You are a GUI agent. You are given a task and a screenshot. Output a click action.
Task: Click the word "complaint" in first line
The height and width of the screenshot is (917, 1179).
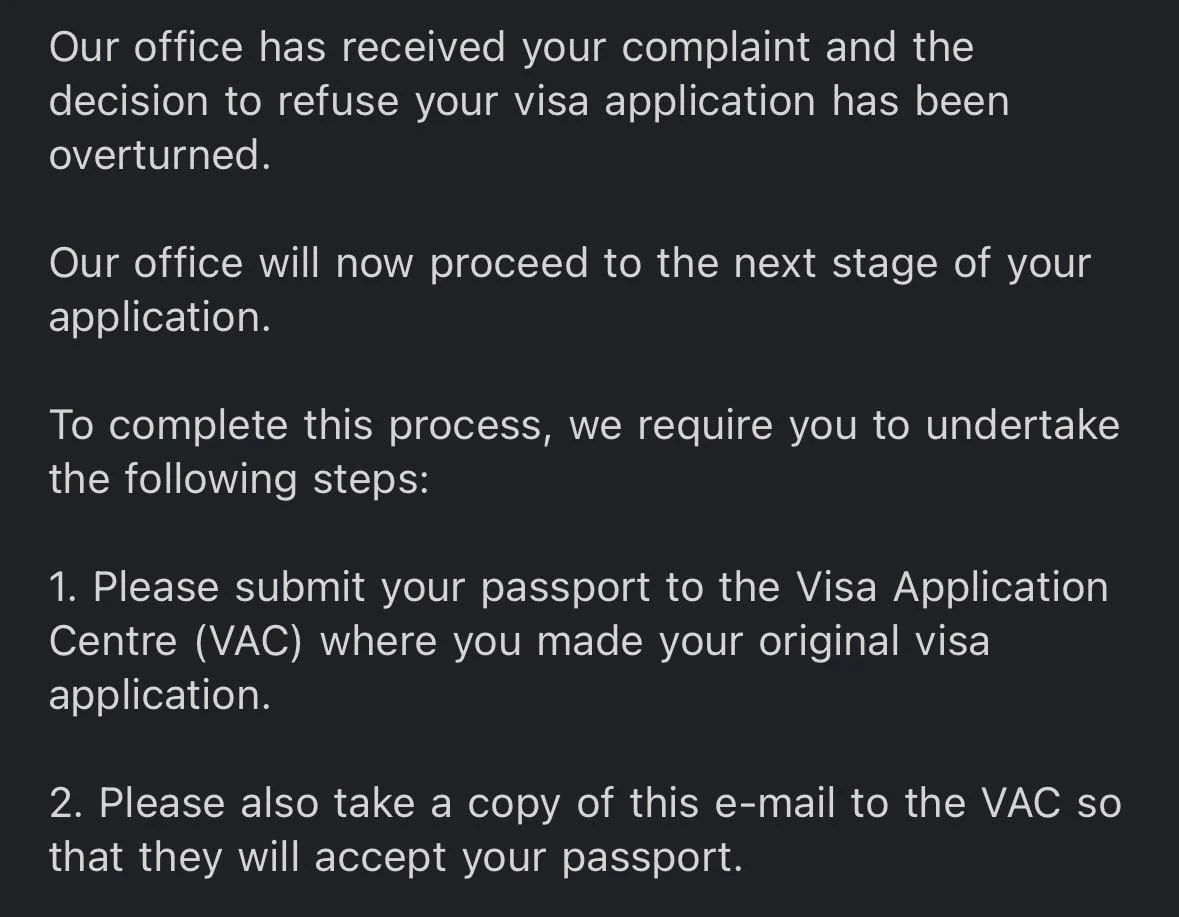715,47
